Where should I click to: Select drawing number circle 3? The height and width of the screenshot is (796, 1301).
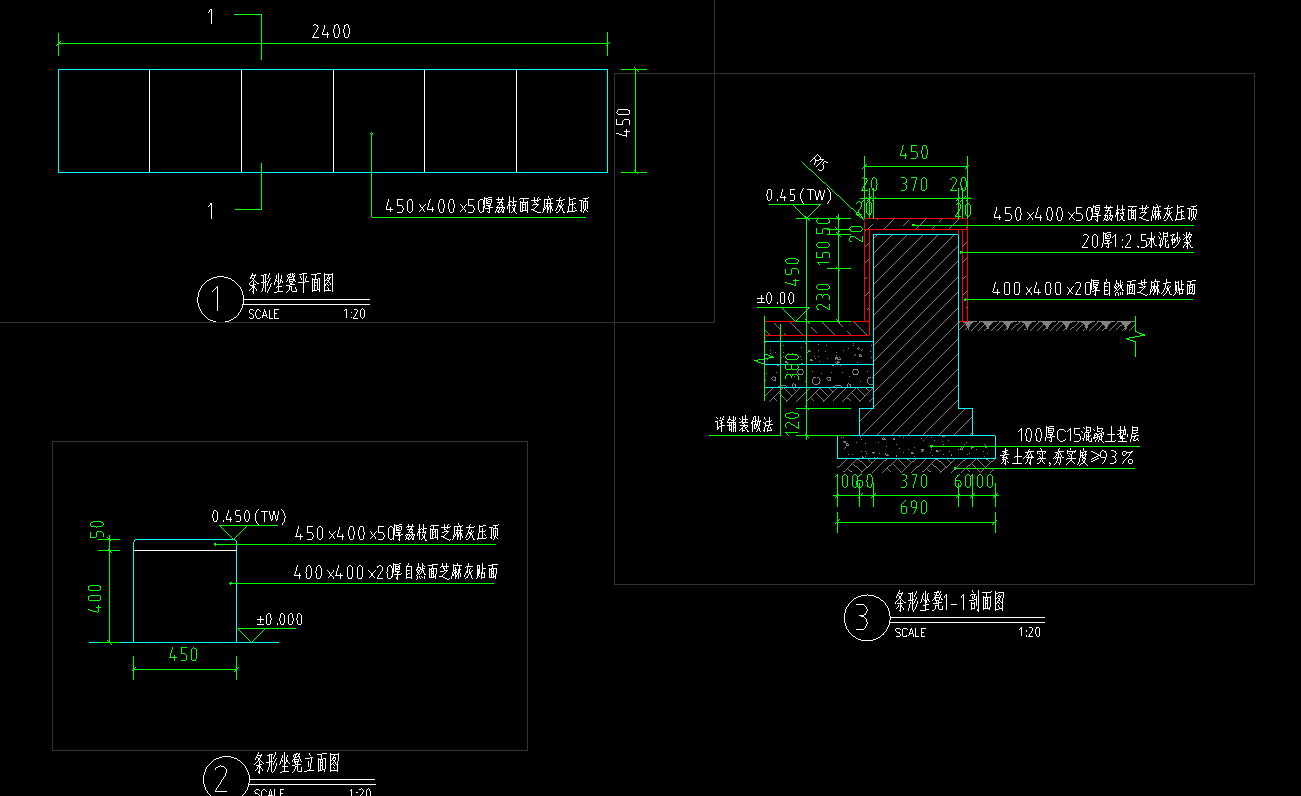tap(865, 619)
